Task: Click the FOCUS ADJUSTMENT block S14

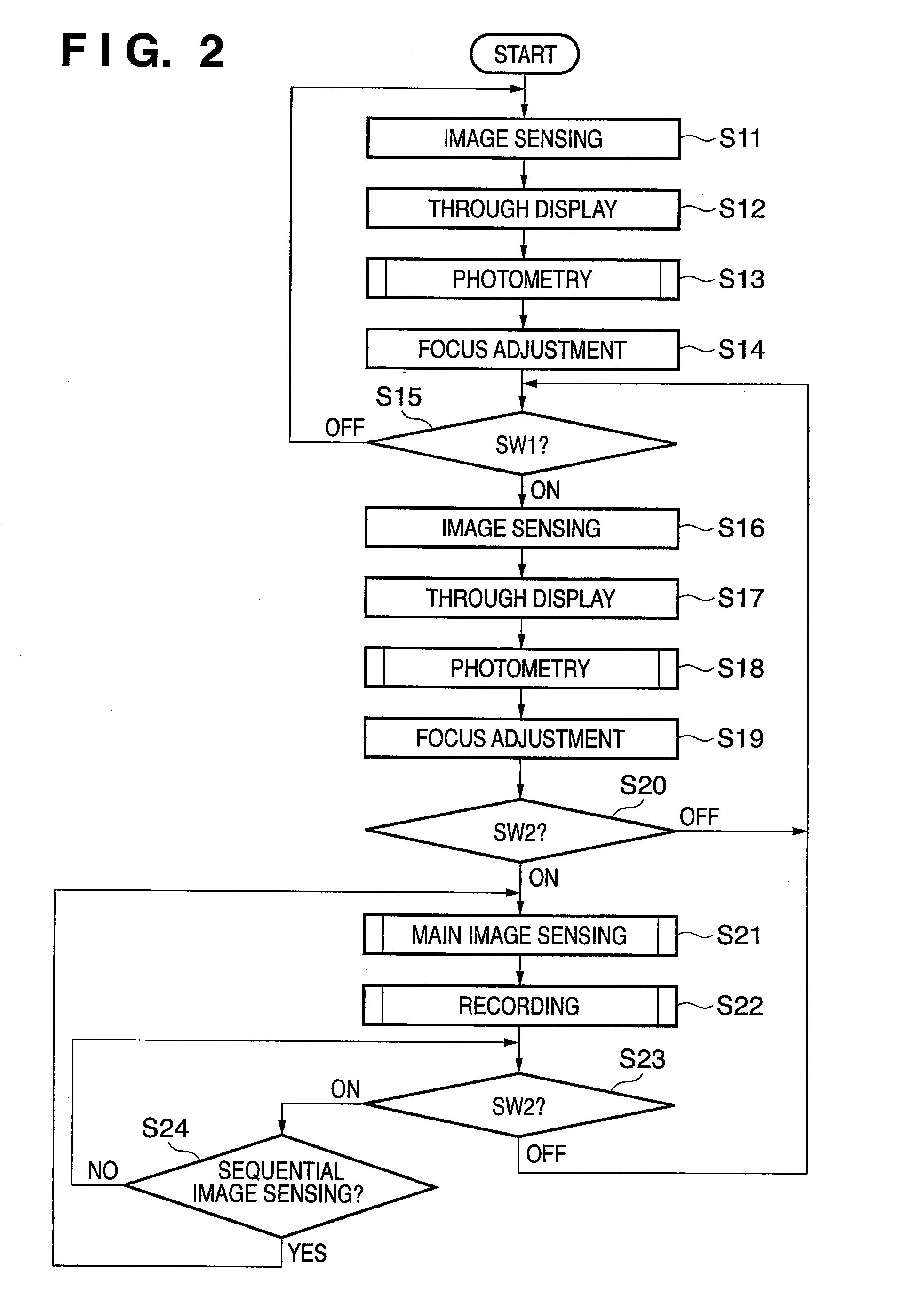Action: coord(502,340)
